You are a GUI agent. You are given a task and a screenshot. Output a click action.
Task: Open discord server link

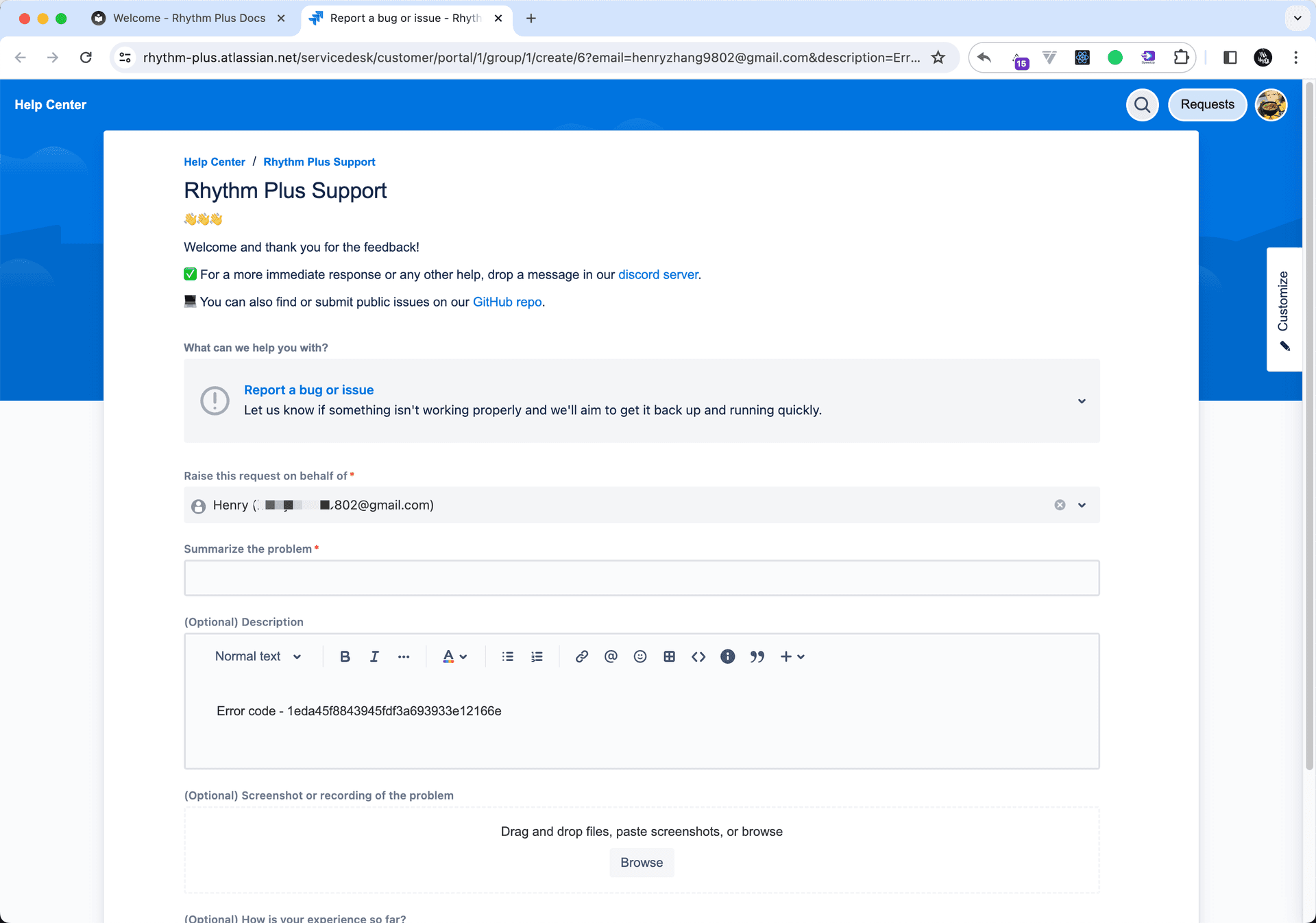coord(658,274)
